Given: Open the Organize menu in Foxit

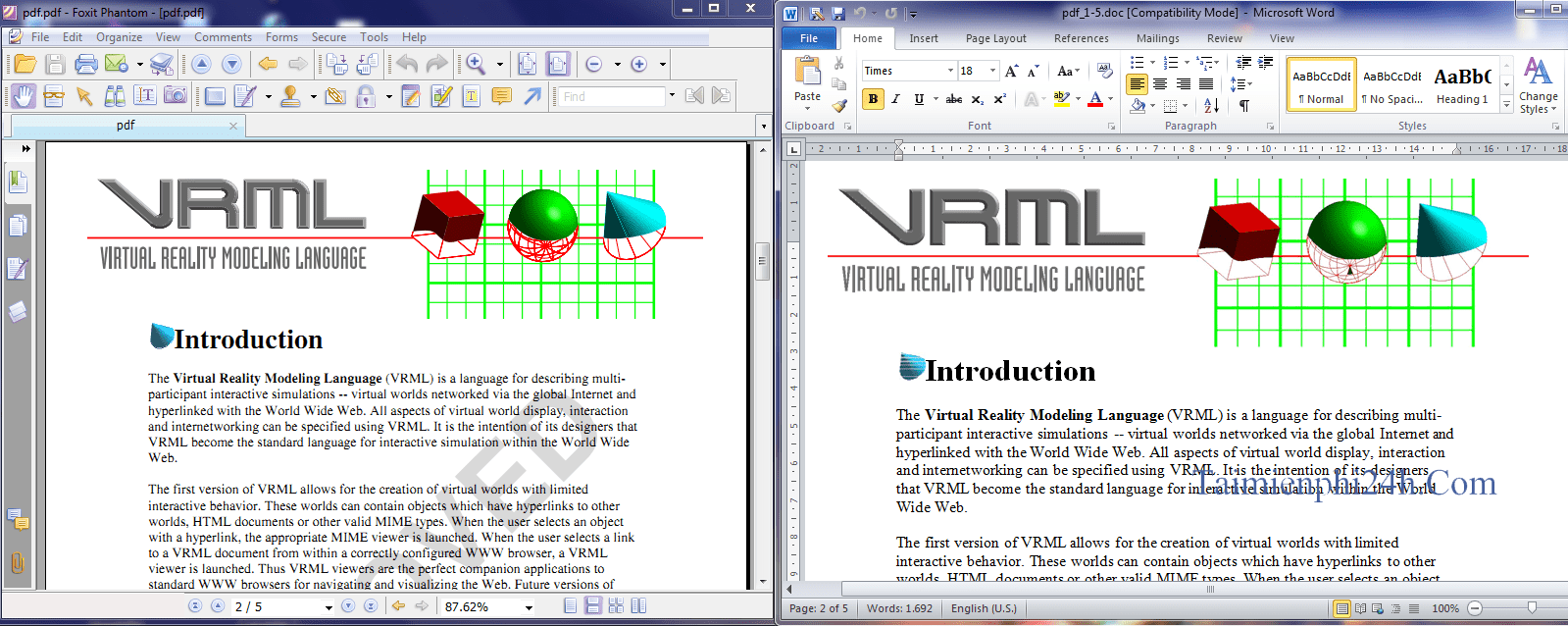Looking at the screenshot, I should pyautogui.click(x=119, y=37).
